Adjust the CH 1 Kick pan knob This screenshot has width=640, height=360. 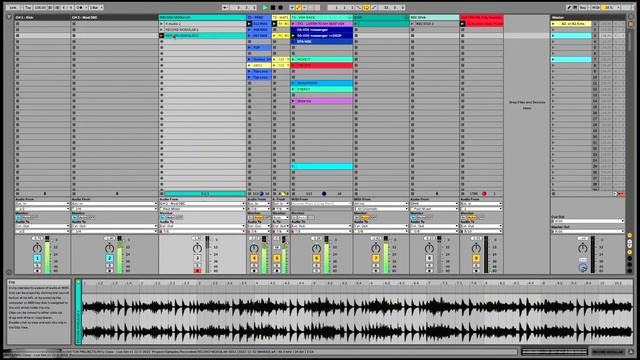(x=37, y=248)
